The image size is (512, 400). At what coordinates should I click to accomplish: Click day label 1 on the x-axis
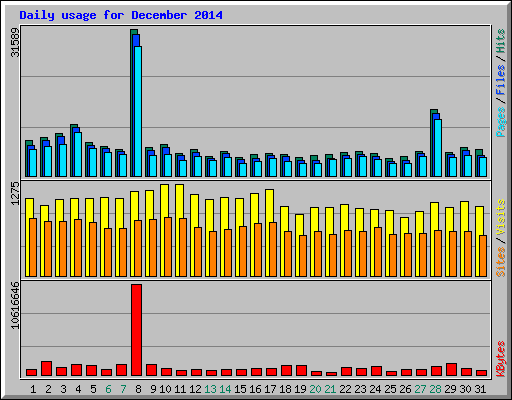click(x=33, y=389)
